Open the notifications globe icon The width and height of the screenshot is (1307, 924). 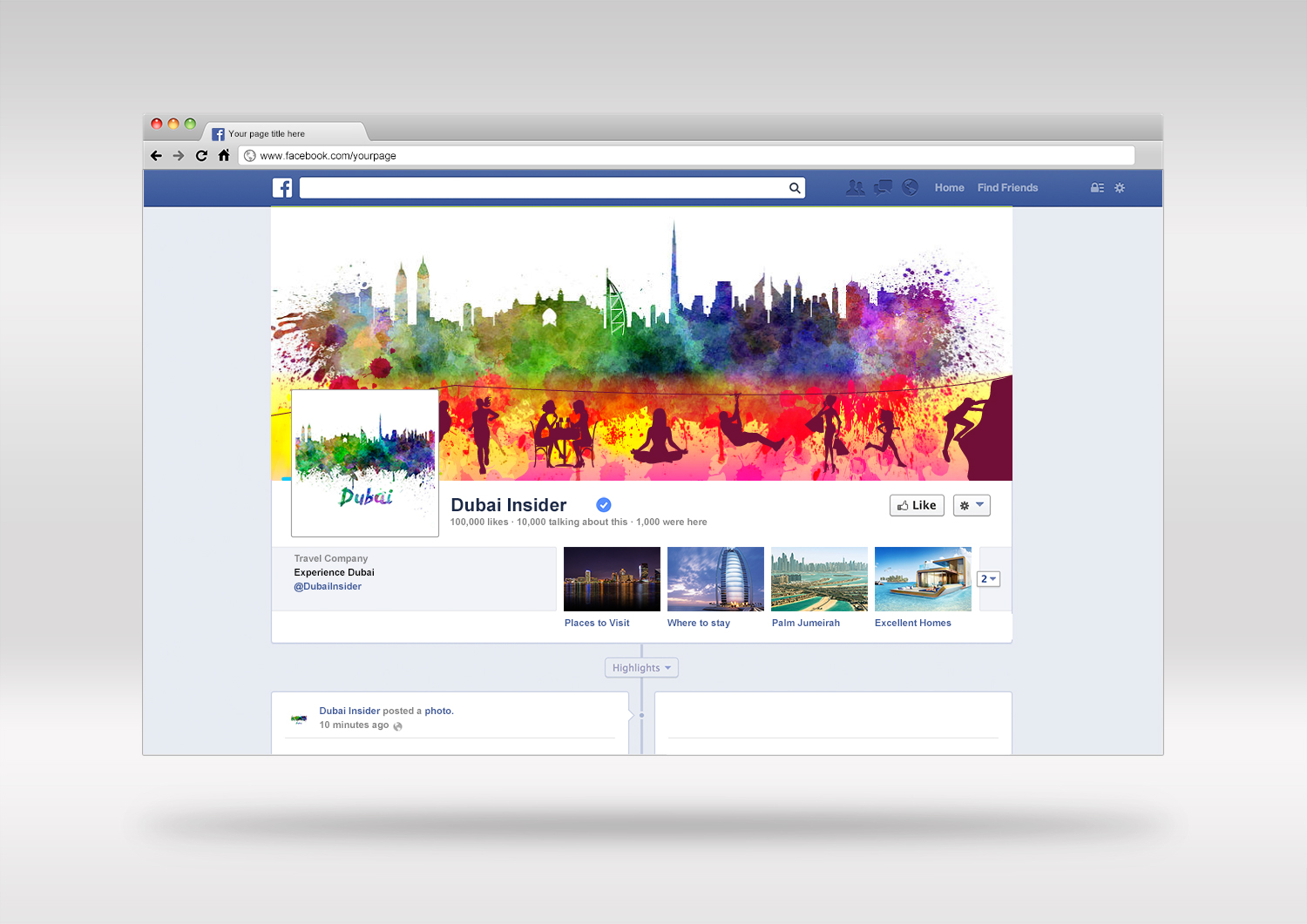tap(910, 187)
